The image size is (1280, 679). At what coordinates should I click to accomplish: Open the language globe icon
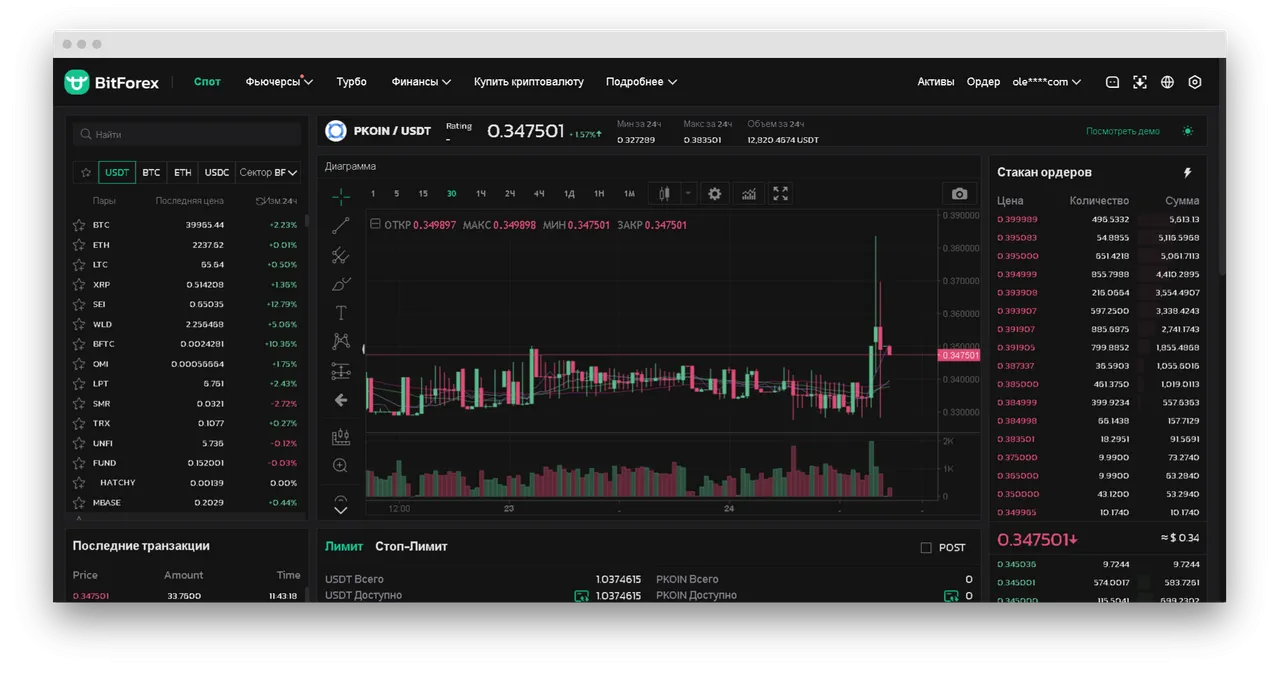[1167, 82]
